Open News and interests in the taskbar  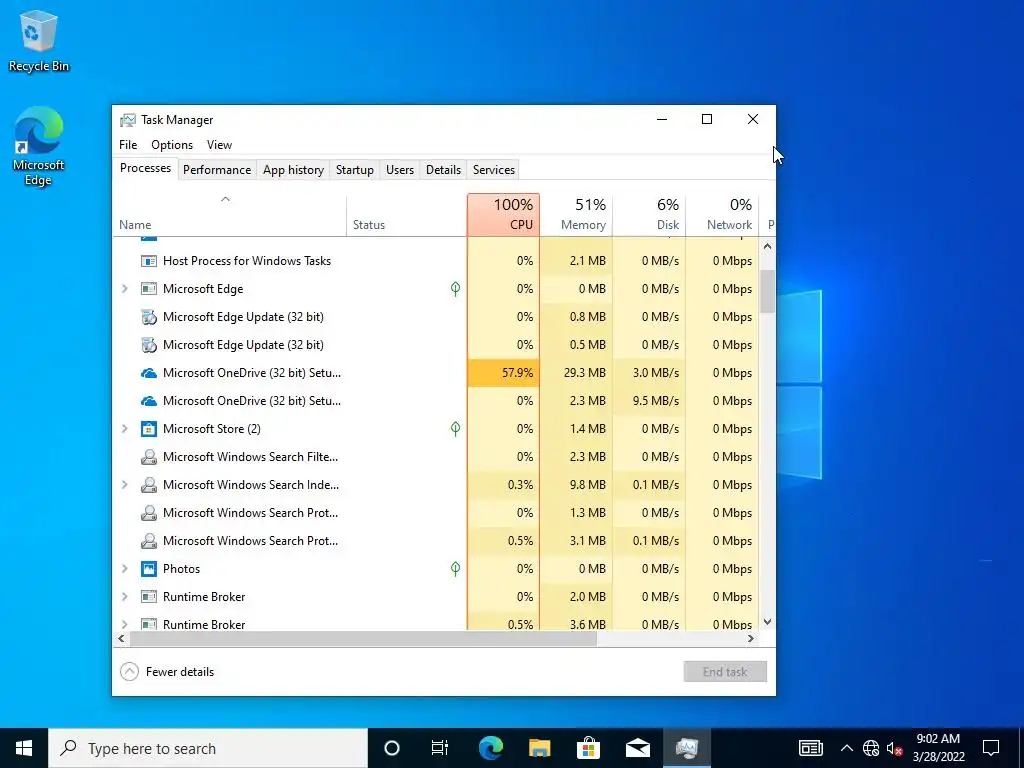(x=810, y=748)
